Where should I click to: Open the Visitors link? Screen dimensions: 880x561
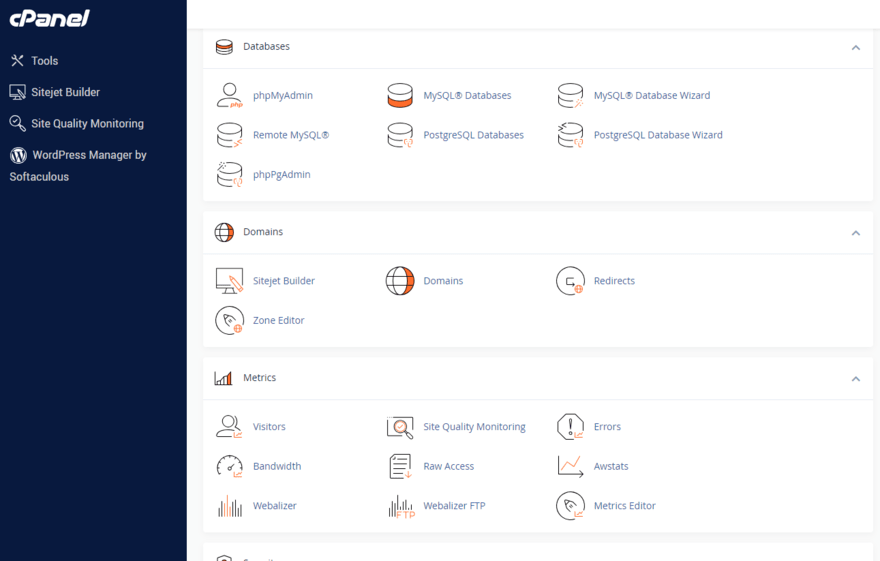point(269,426)
